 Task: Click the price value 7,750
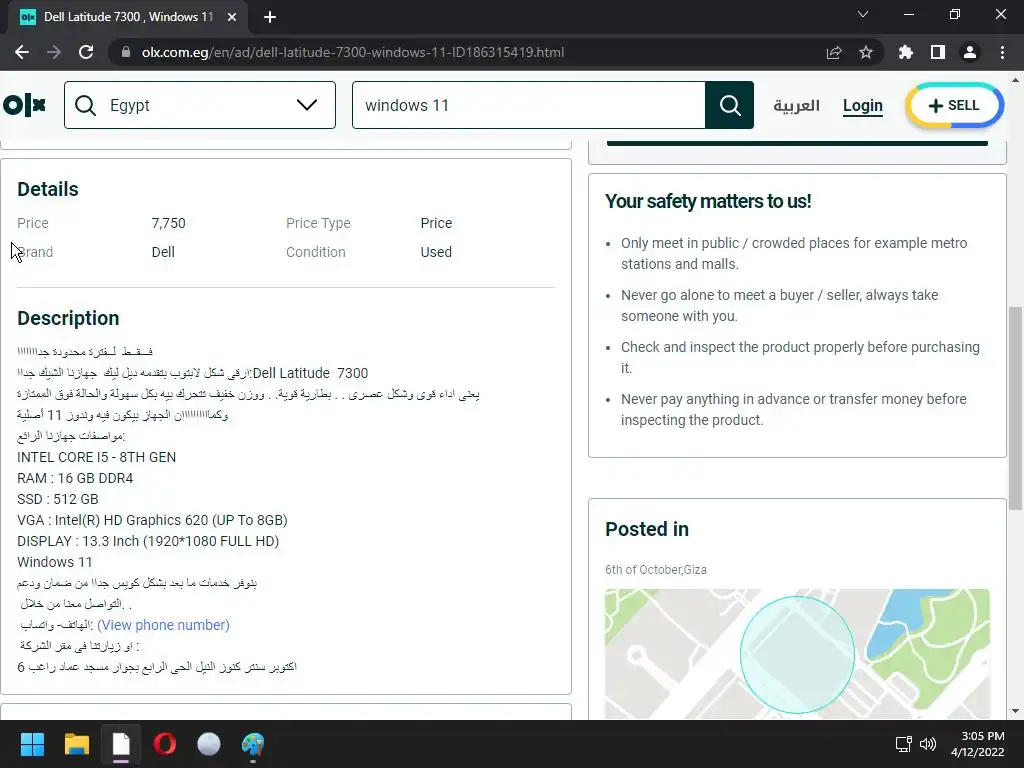[x=168, y=223]
